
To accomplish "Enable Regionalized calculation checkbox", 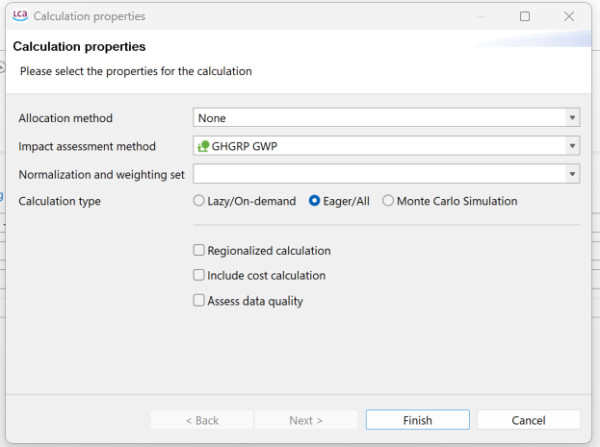I will pyautogui.click(x=199, y=250).
